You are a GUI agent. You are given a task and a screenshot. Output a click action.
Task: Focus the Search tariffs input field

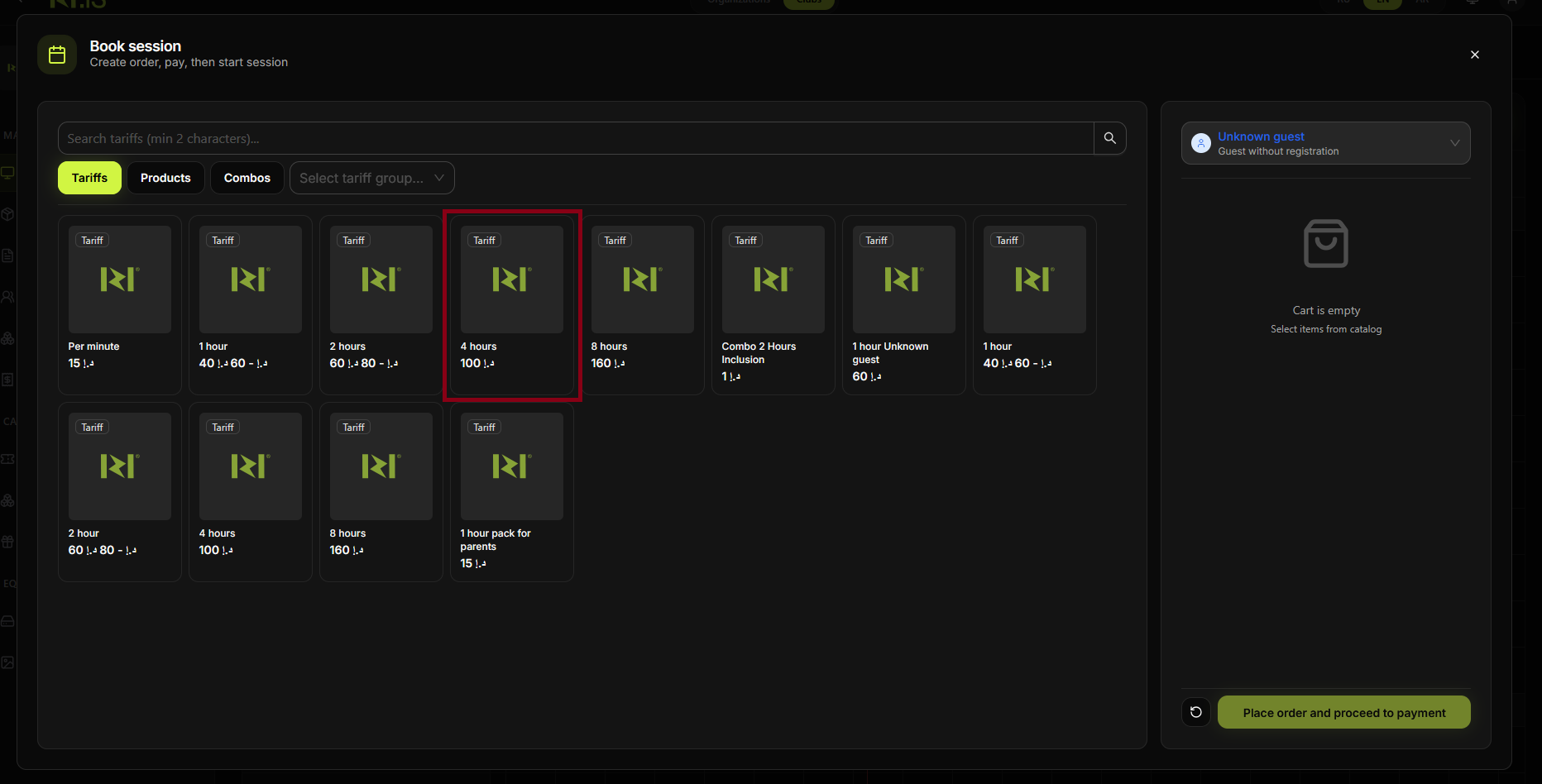(x=575, y=138)
